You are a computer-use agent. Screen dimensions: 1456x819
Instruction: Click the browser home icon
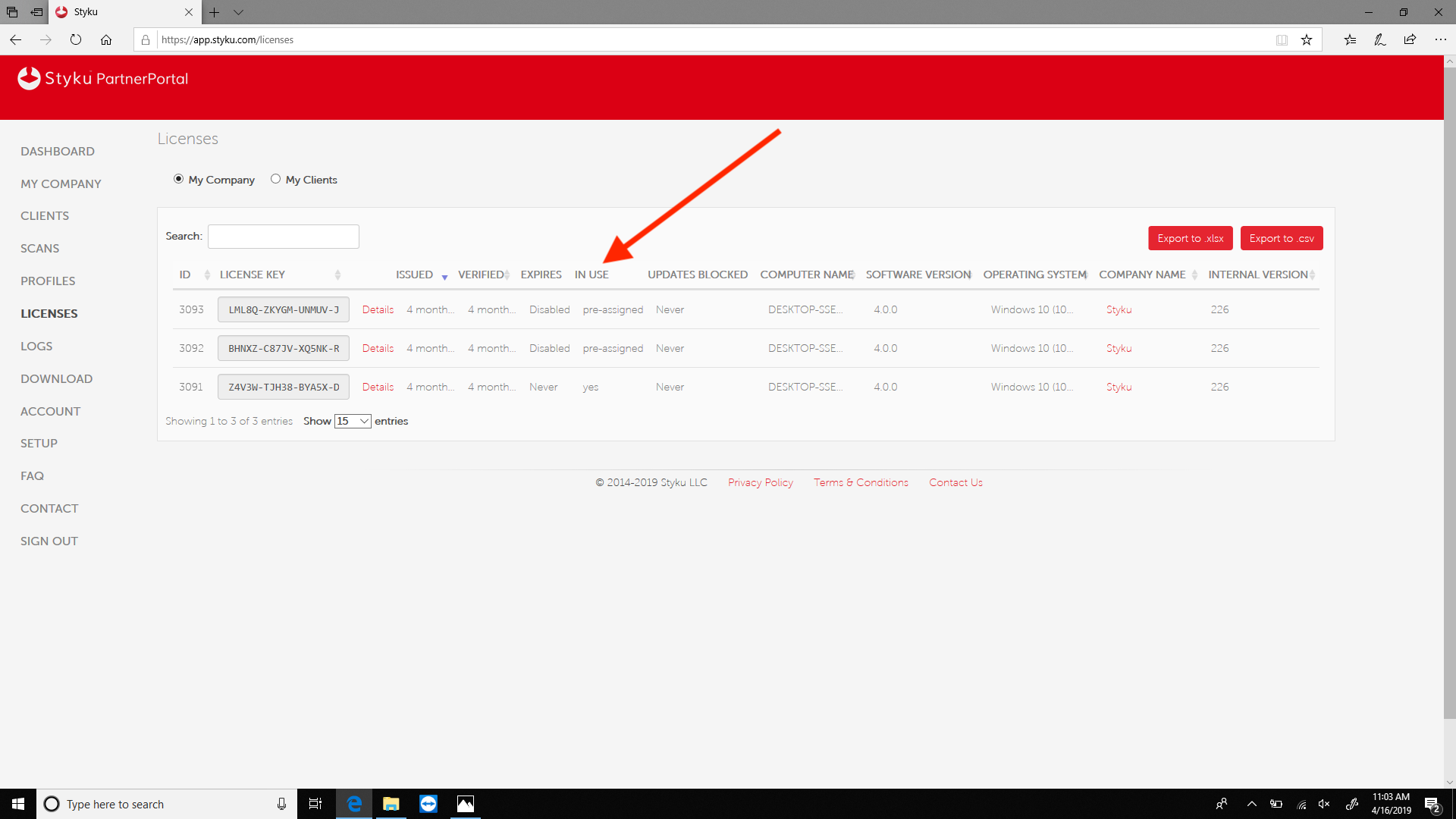pos(106,39)
